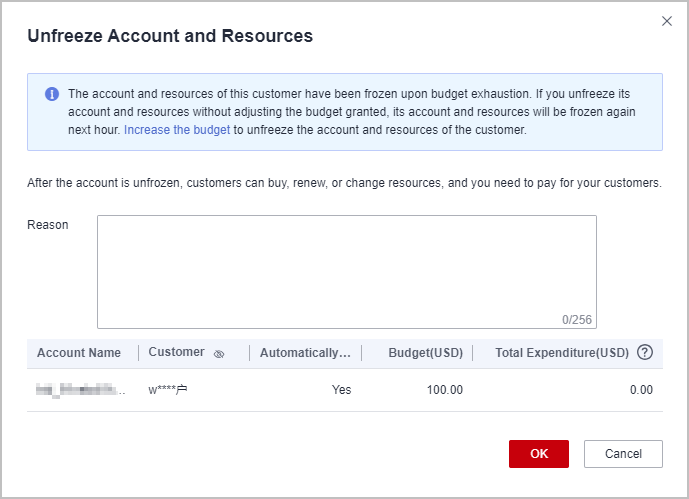Image resolution: width=689 pixels, height=499 pixels.
Task: Click the masked customer name w****户
Action: point(168,390)
